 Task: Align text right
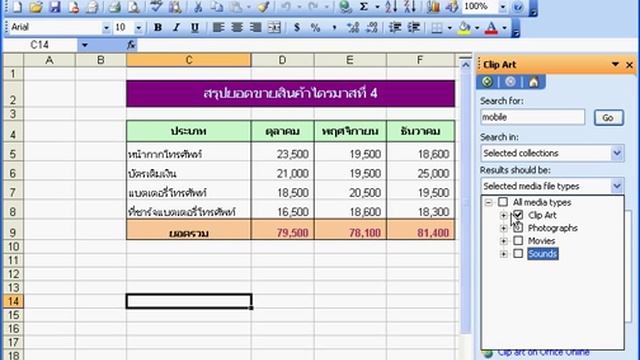click(x=256, y=27)
